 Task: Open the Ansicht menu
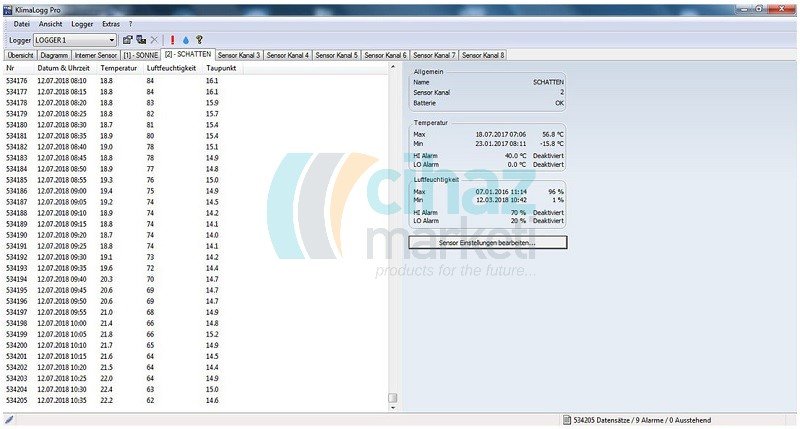(51, 24)
